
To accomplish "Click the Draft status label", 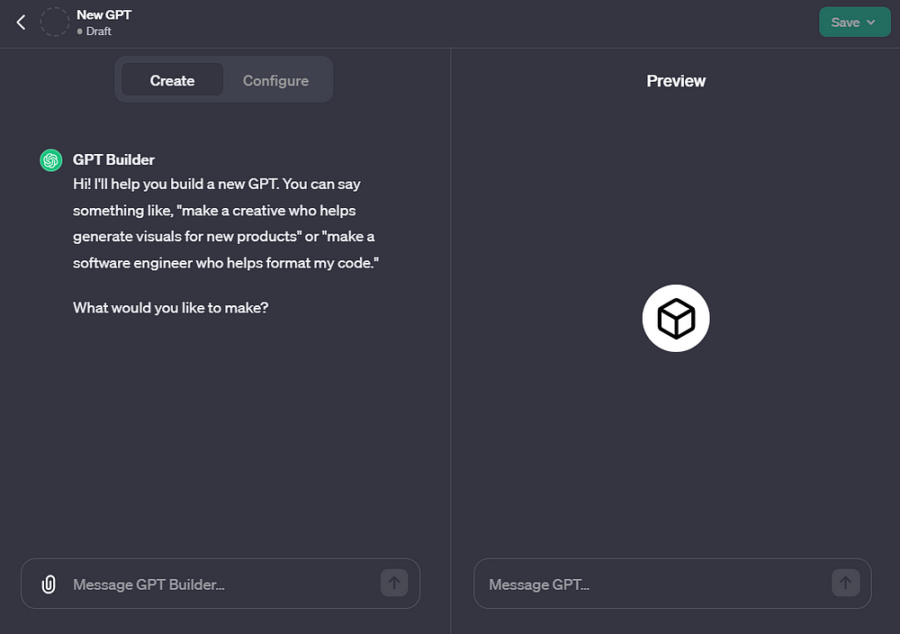I will (x=99, y=31).
